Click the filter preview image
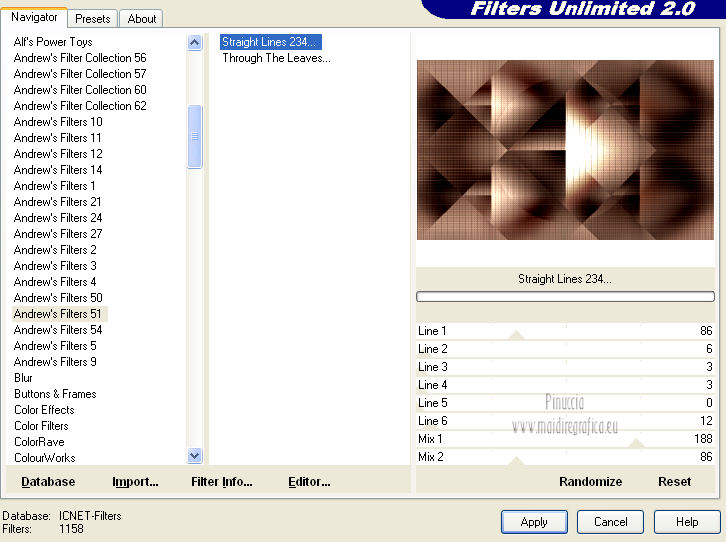Screen dimensions: 726x542 click(x=565, y=150)
